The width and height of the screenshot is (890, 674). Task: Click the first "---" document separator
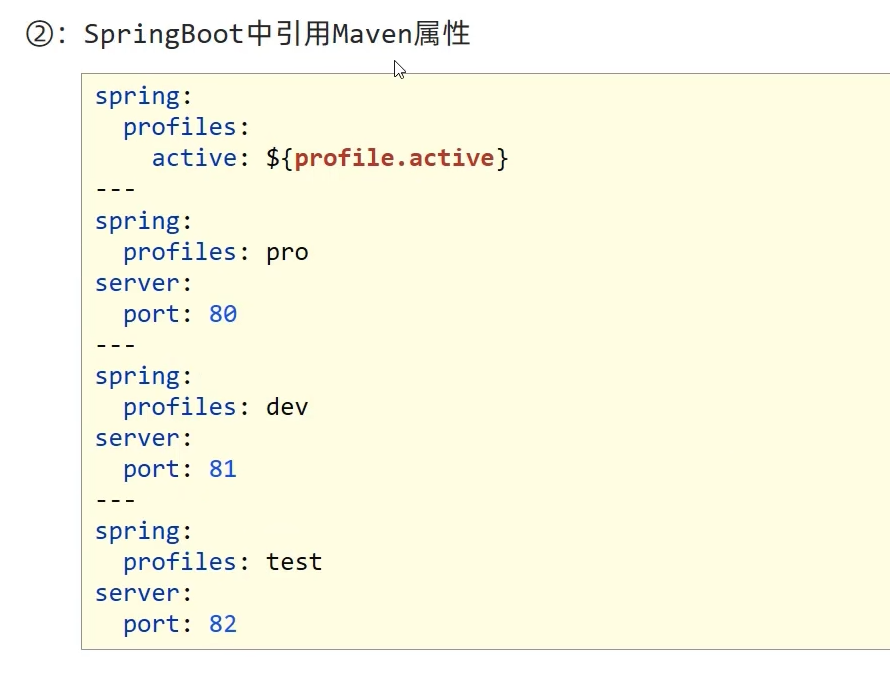[115, 189]
